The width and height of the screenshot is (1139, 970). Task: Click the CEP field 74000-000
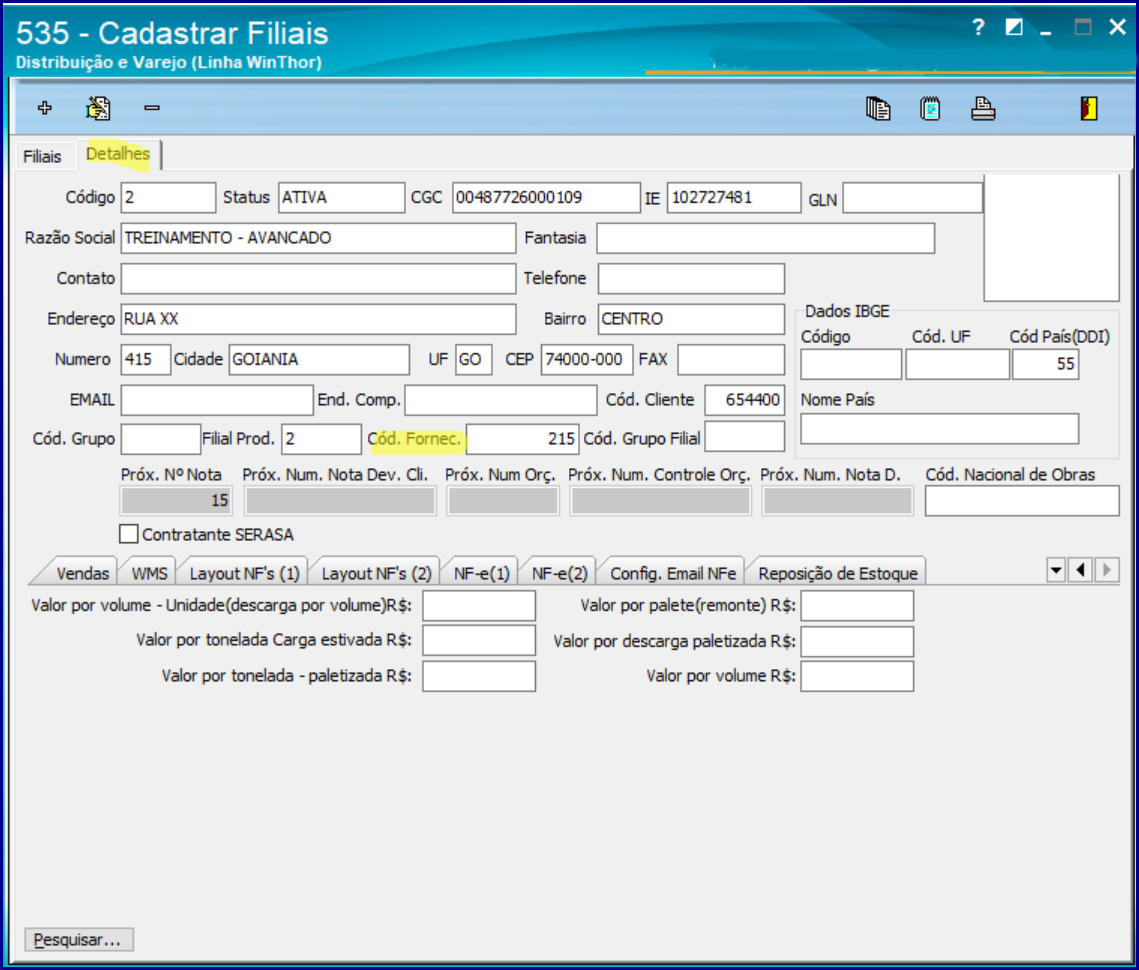click(x=587, y=360)
